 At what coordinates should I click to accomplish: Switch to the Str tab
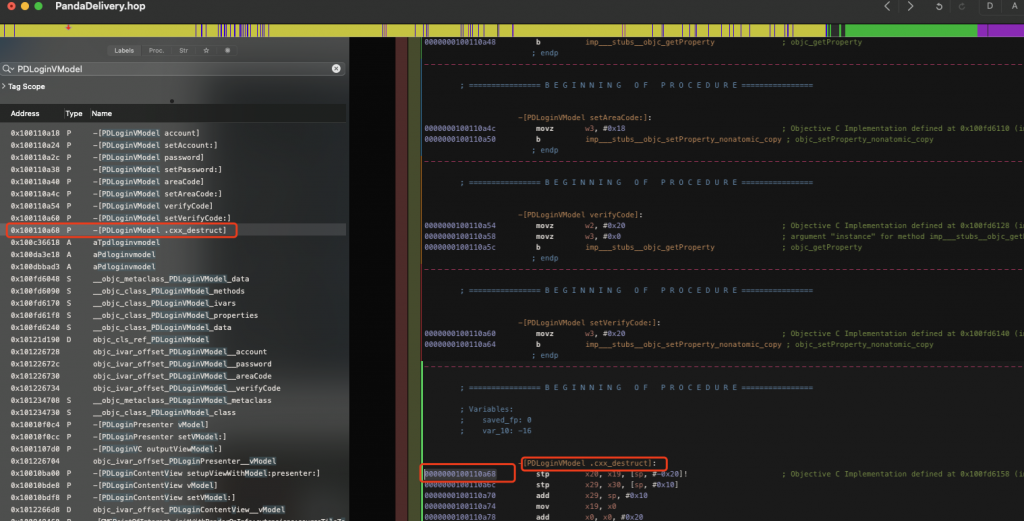coord(183,49)
